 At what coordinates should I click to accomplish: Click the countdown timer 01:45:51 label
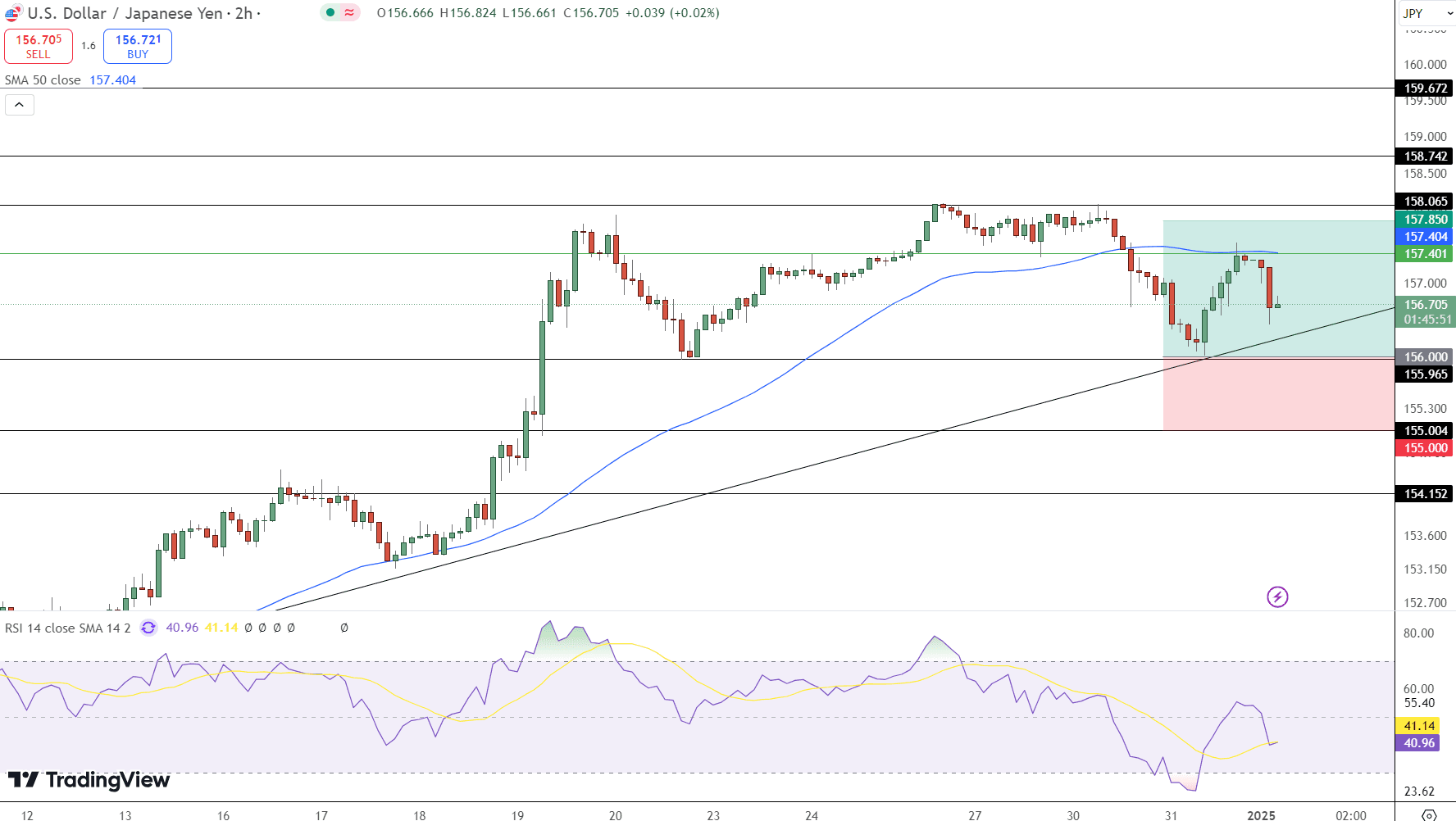coord(1426,320)
